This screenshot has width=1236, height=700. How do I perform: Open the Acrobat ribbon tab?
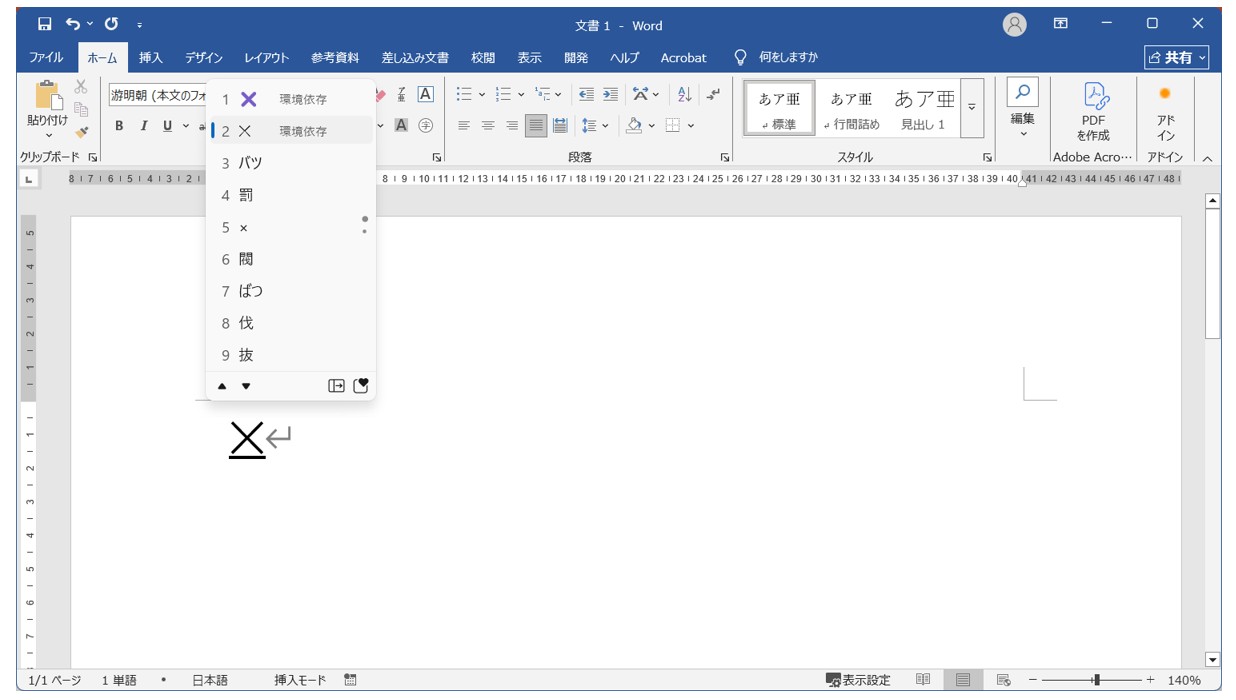[x=683, y=57]
